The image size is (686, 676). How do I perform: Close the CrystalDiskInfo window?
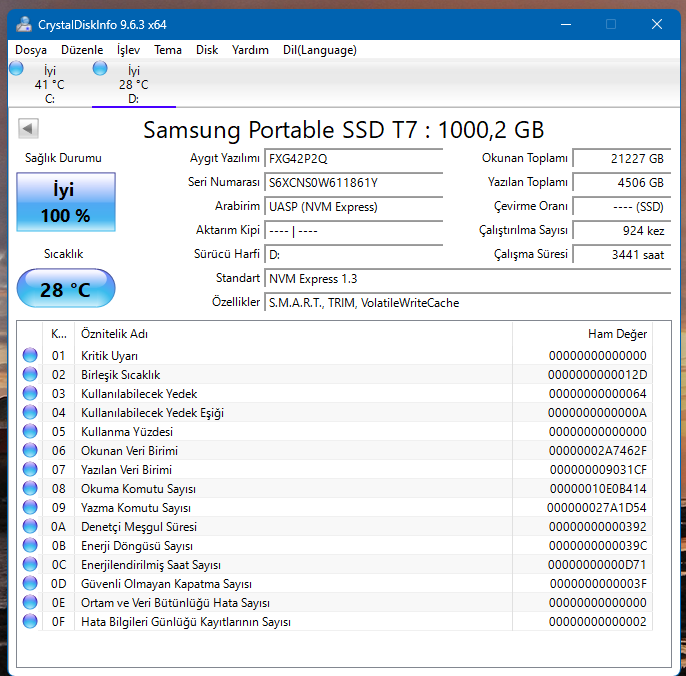tap(657, 25)
